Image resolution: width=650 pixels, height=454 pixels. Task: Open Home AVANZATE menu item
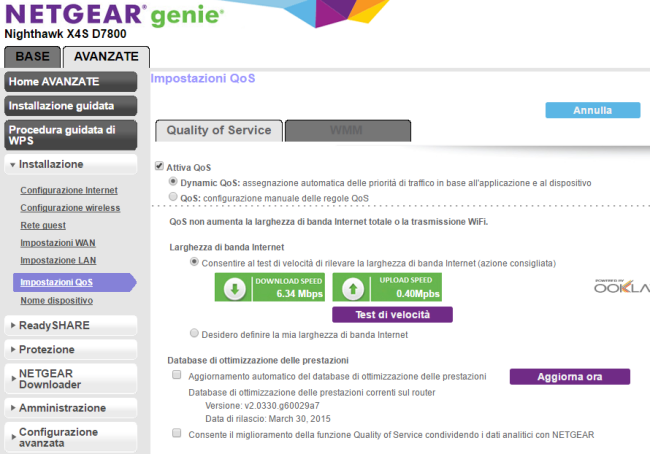70,82
